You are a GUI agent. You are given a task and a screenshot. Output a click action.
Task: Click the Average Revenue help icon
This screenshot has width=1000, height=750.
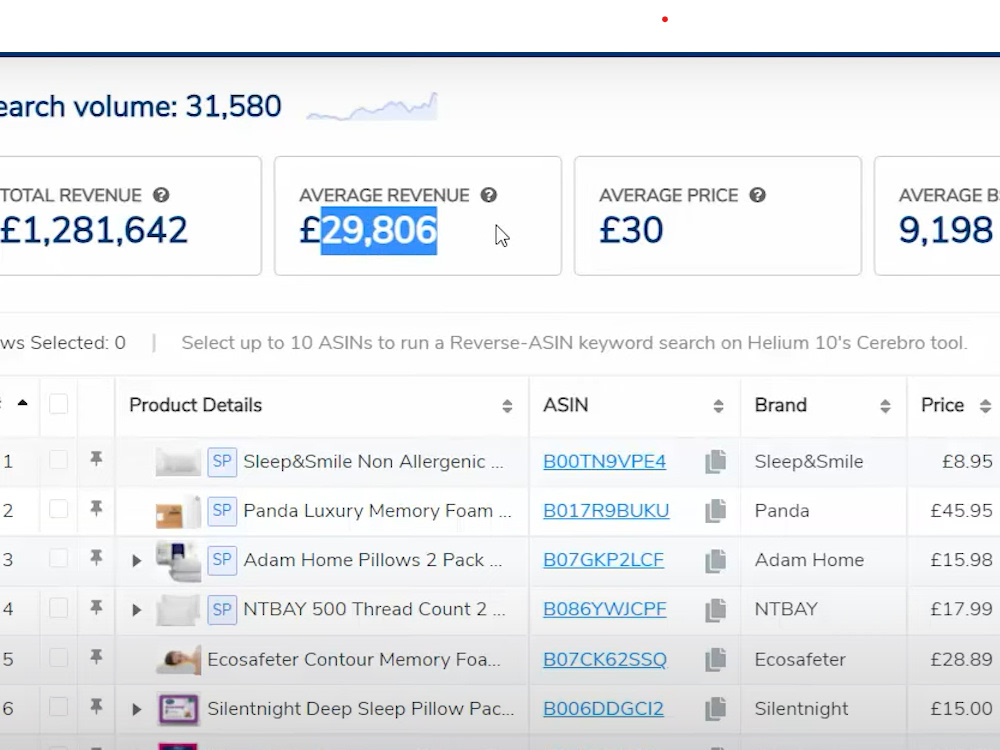(x=489, y=195)
